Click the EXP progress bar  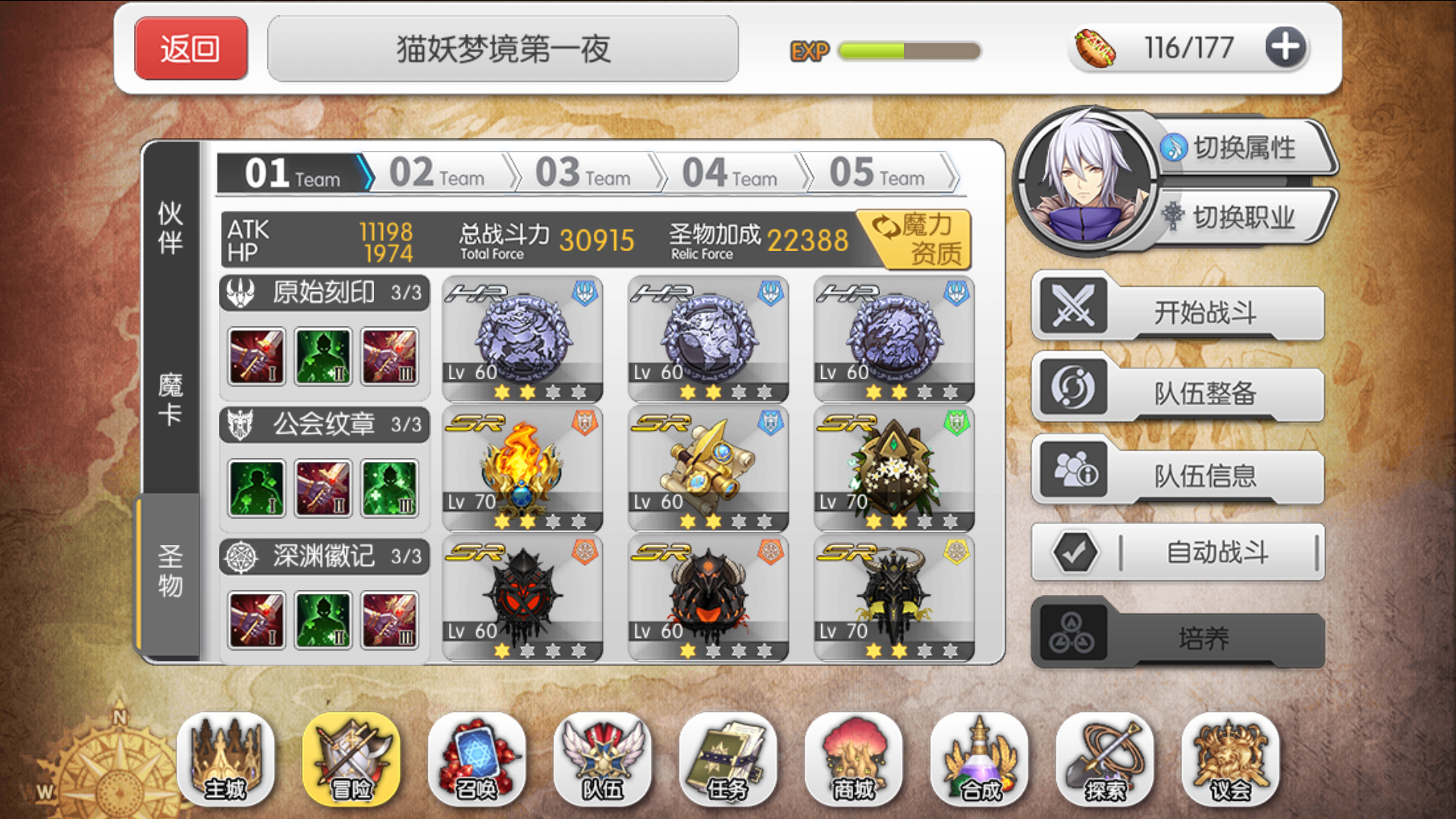click(910, 51)
